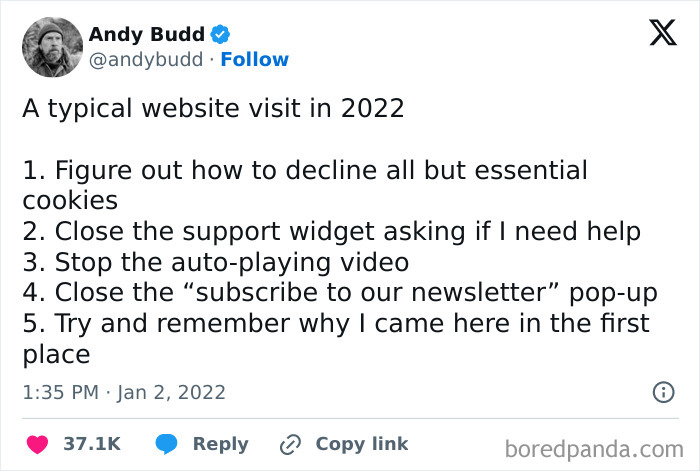The image size is (700, 471).
Task: Click the 'Close the support widget' line
Action: pyautogui.click(x=332, y=232)
